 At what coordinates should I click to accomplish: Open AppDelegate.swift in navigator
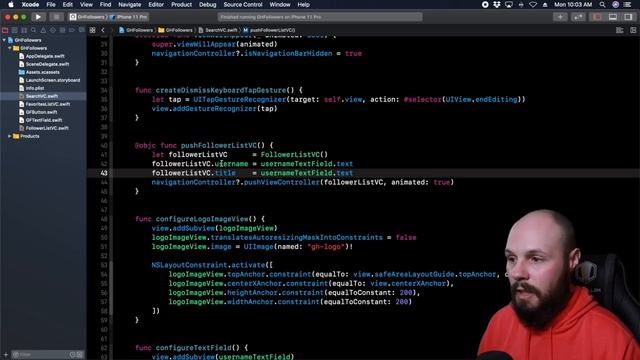click(x=42, y=56)
